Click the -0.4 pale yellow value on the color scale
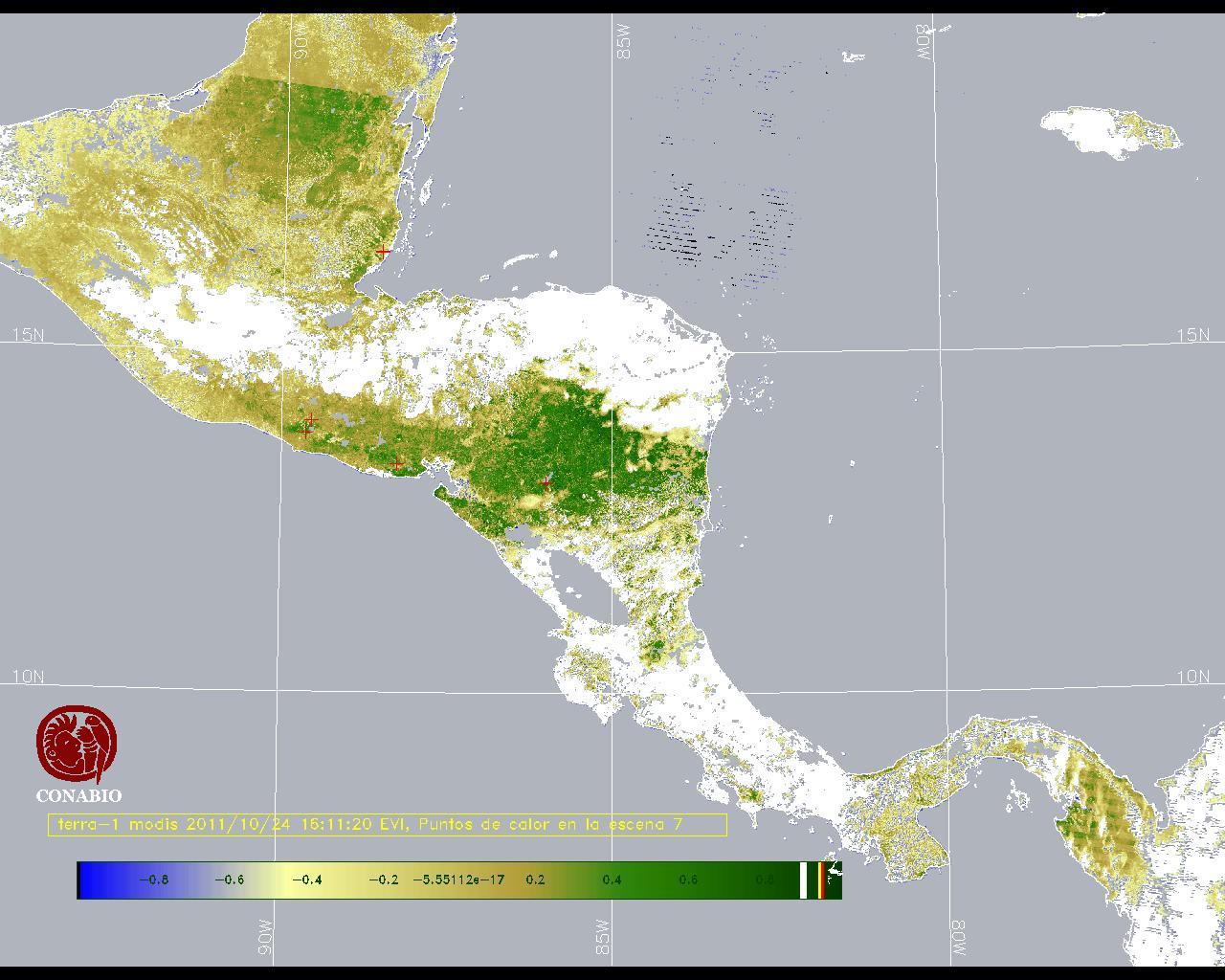The width and height of the screenshot is (1225, 980). tap(306, 880)
